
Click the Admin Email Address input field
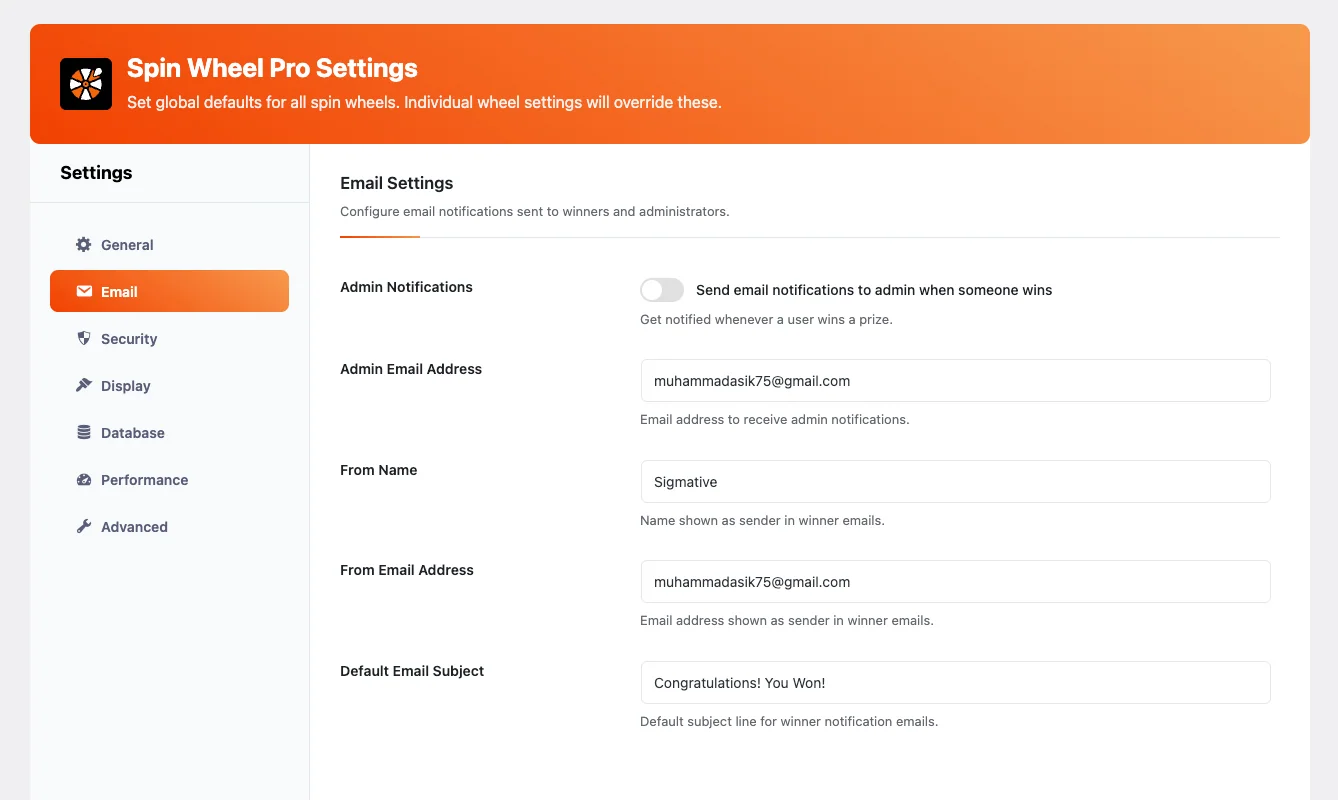point(955,381)
